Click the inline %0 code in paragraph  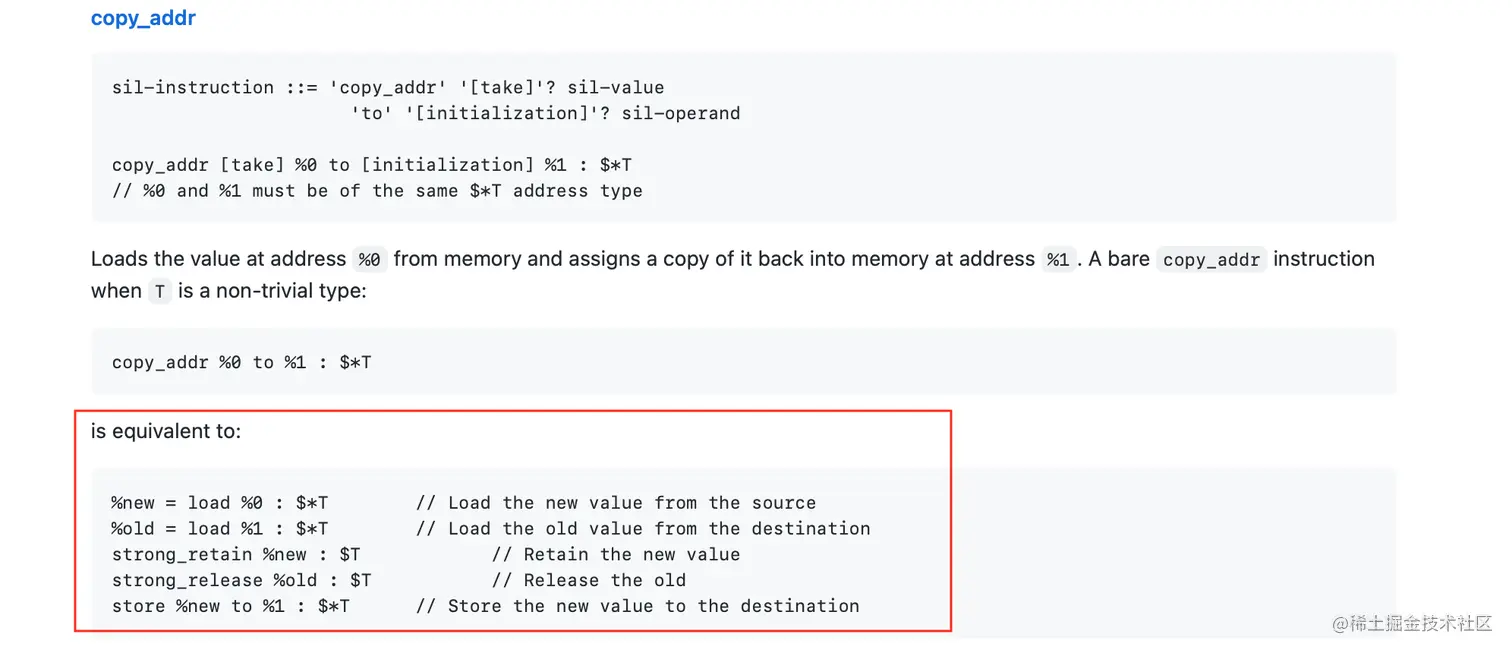(x=369, y=260)
